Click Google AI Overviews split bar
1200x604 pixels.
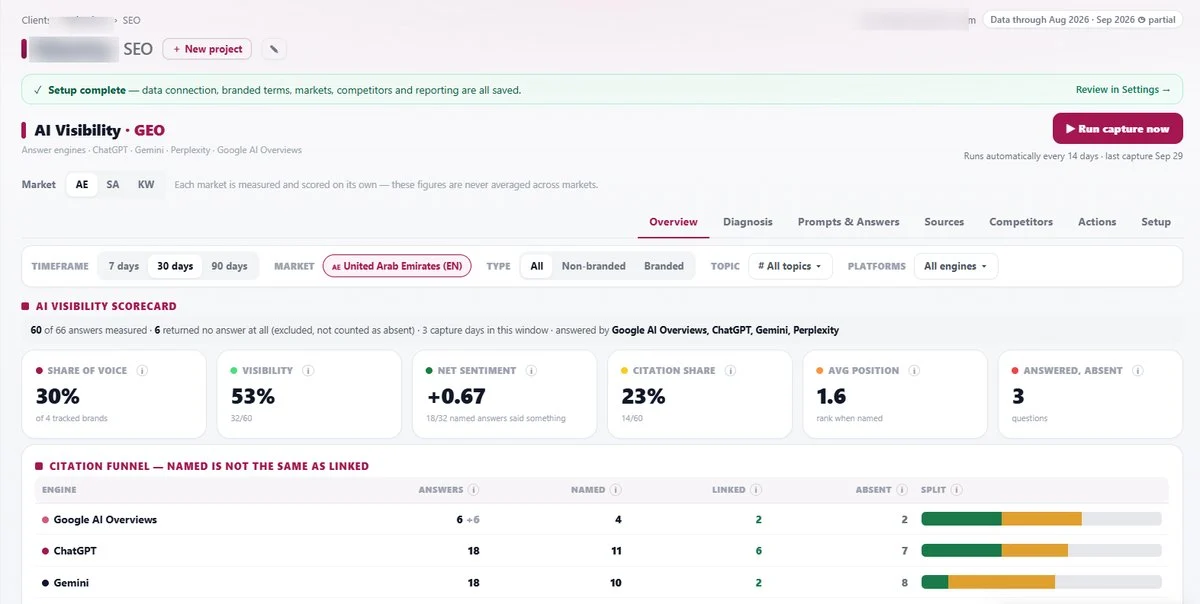click(1041, 519)
